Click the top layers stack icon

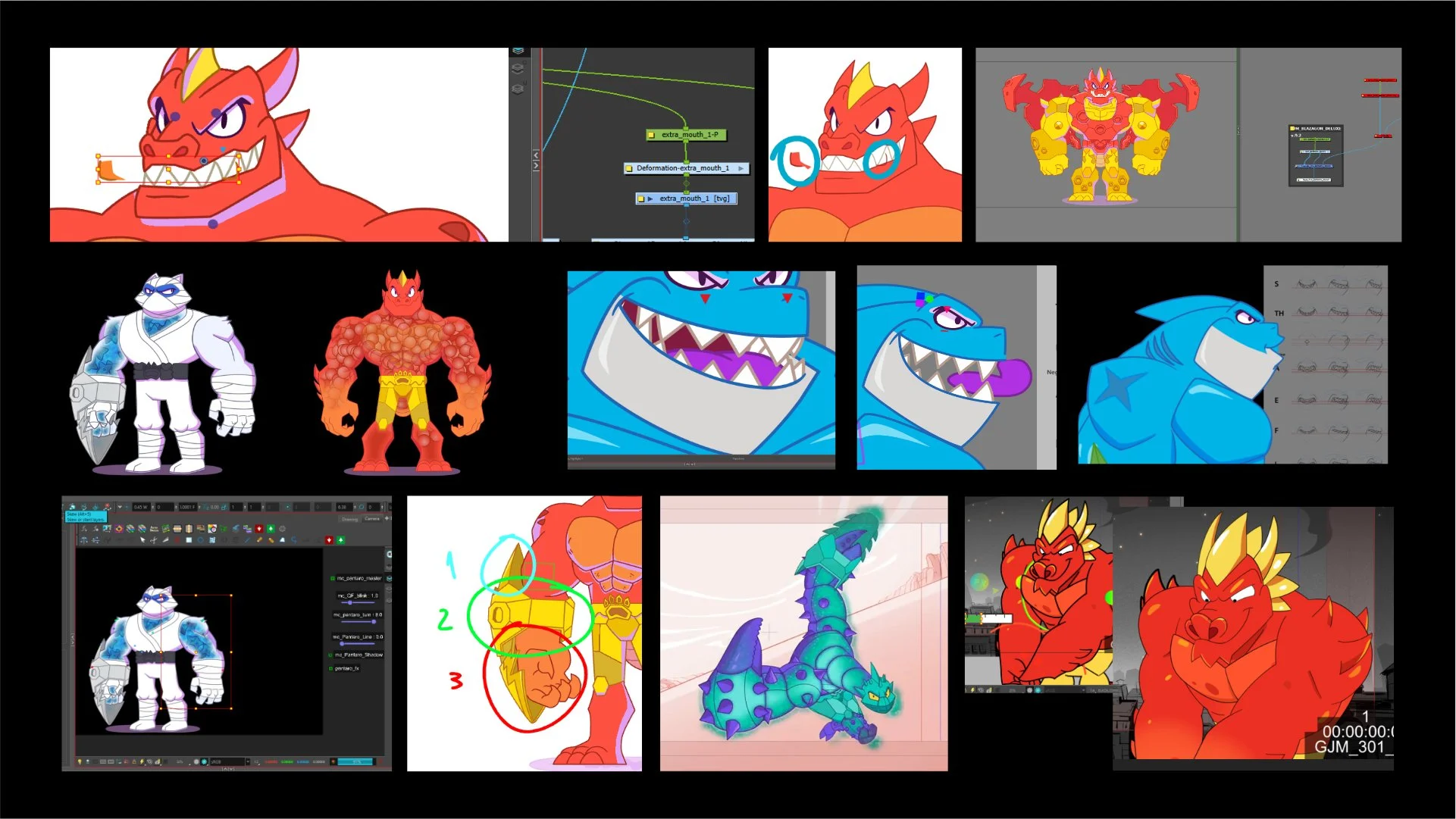(x=518, y=52)
